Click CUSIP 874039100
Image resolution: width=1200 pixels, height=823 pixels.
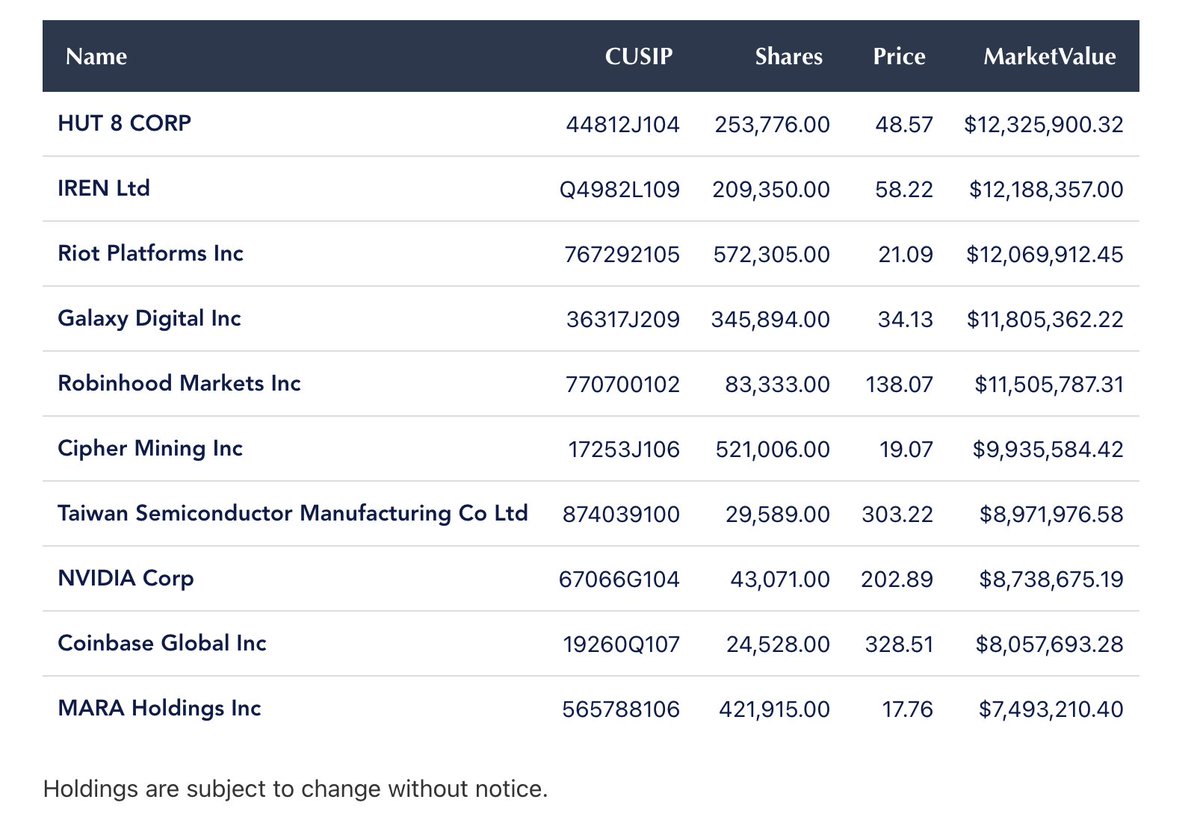(622, 515)
